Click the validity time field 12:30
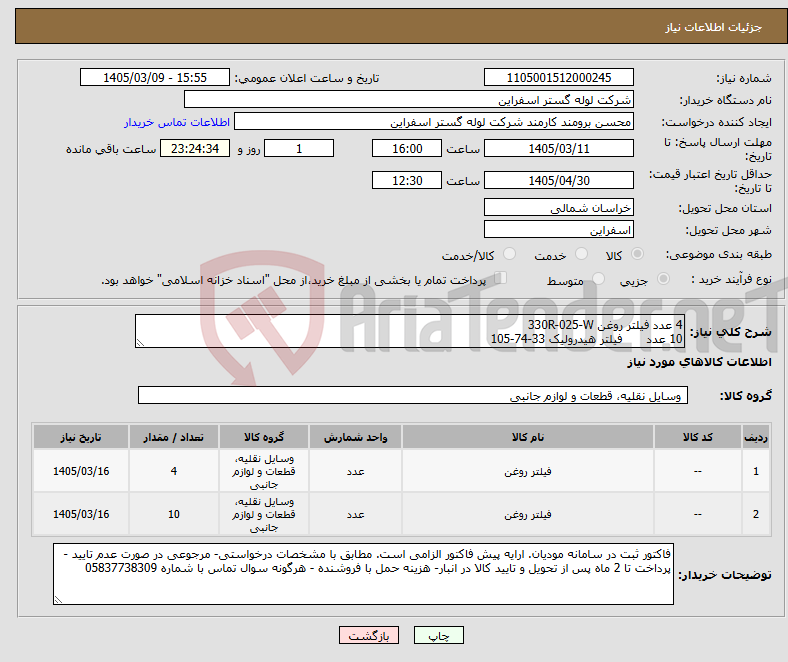788x662 pixels. (407, 180)
